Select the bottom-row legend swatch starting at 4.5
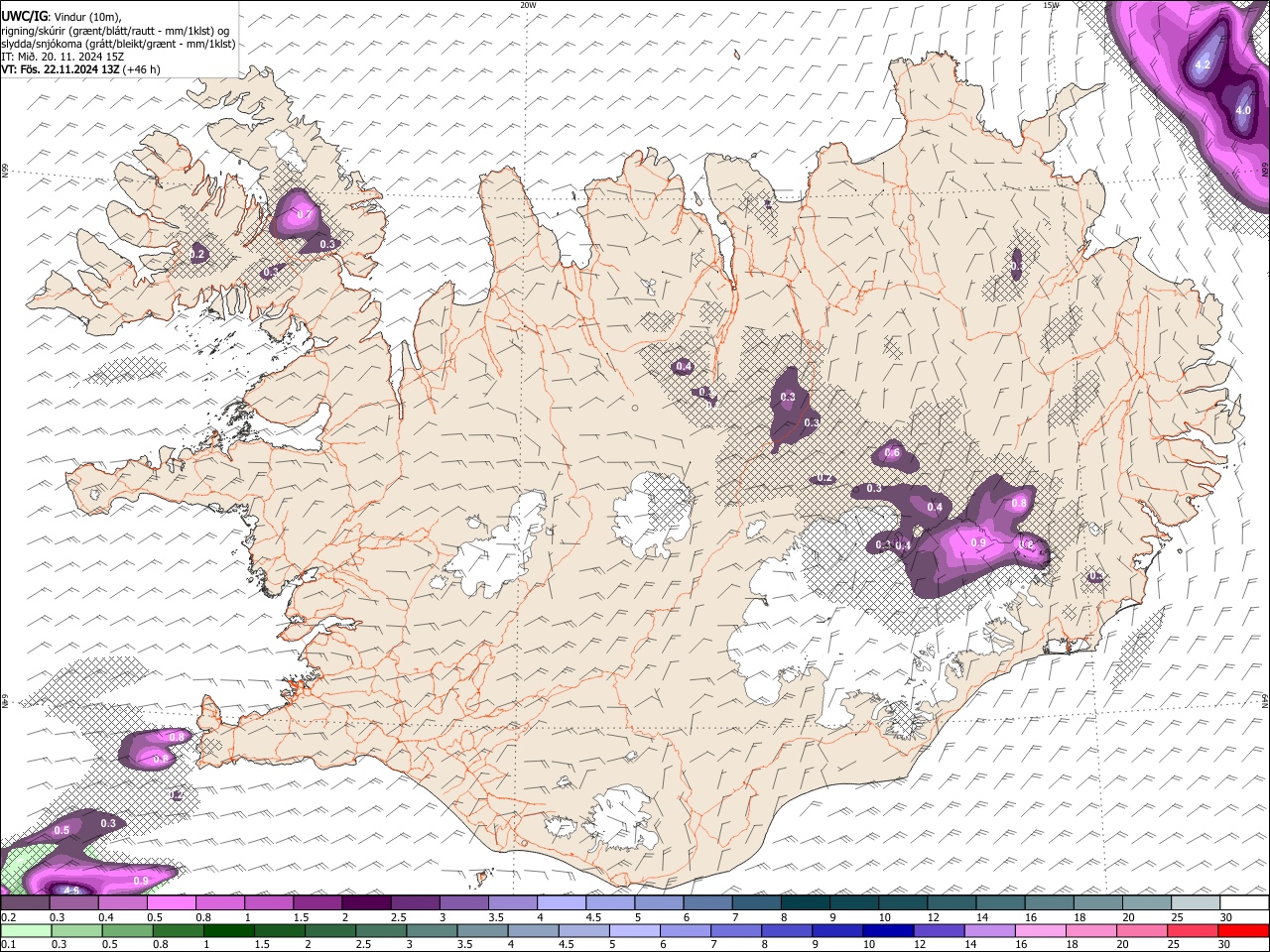This screenshot has width=1270, height=952. (x=583, y=931)
